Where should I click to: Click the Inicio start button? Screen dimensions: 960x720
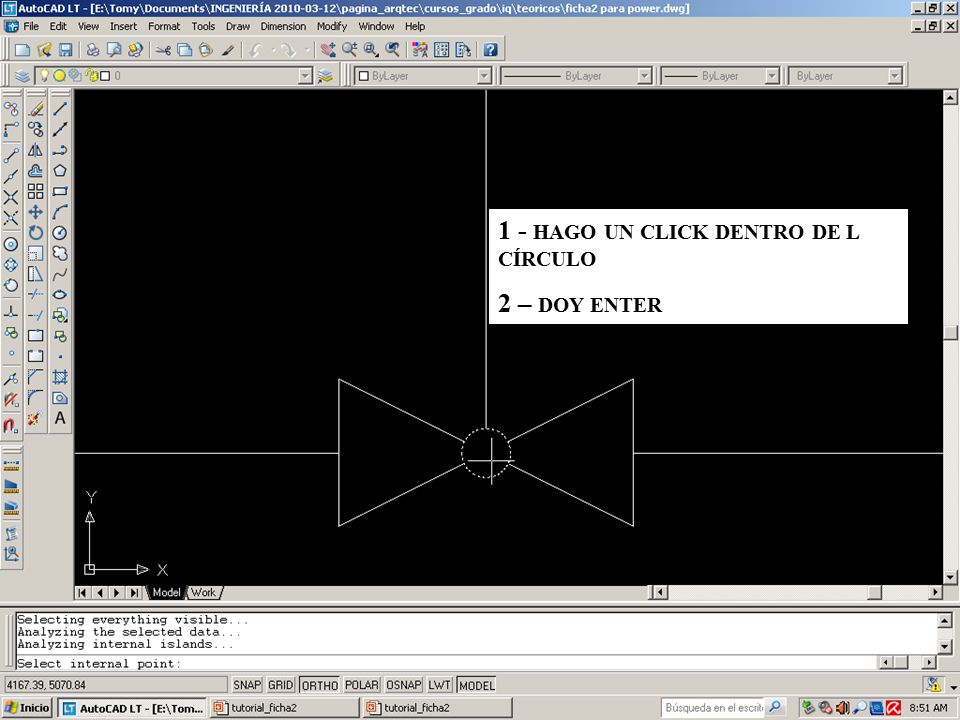click(27, 708)
